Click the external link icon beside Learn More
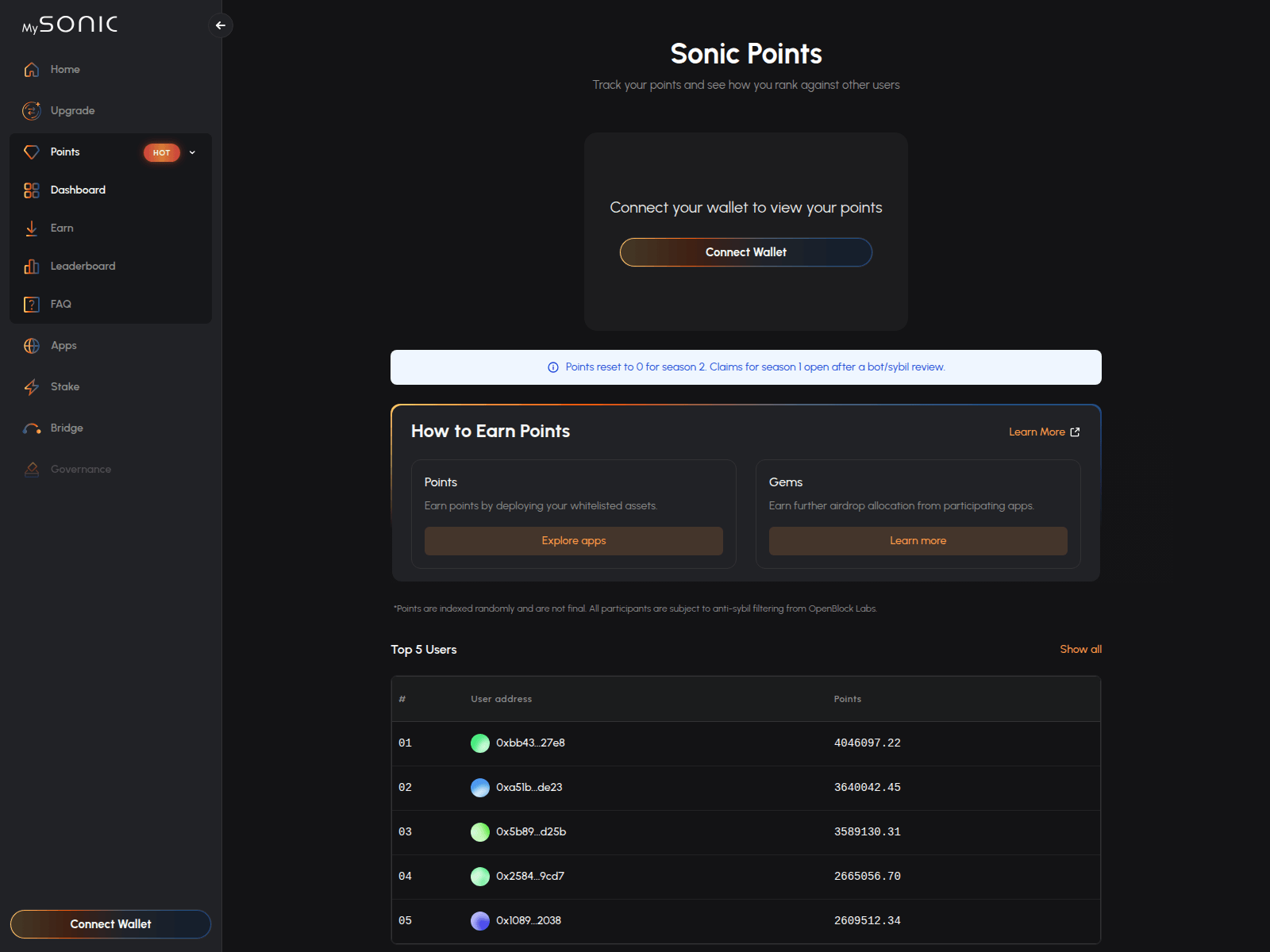The height and width of the screenshot is (952, 1270). pyautogui.click(x=1075, y=432)
